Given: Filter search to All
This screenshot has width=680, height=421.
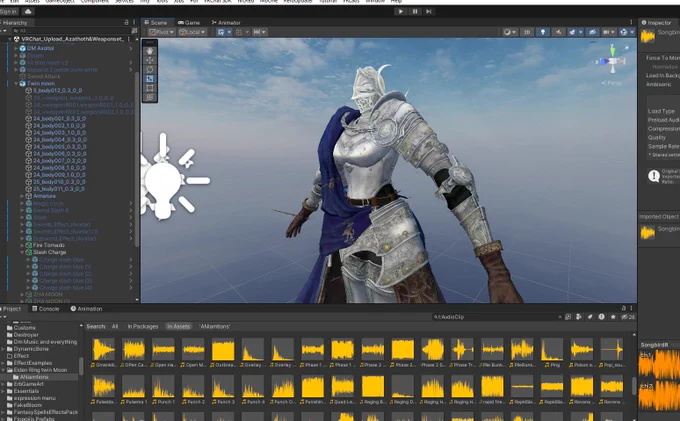Looking at the screenshot, I should (115, 326).
